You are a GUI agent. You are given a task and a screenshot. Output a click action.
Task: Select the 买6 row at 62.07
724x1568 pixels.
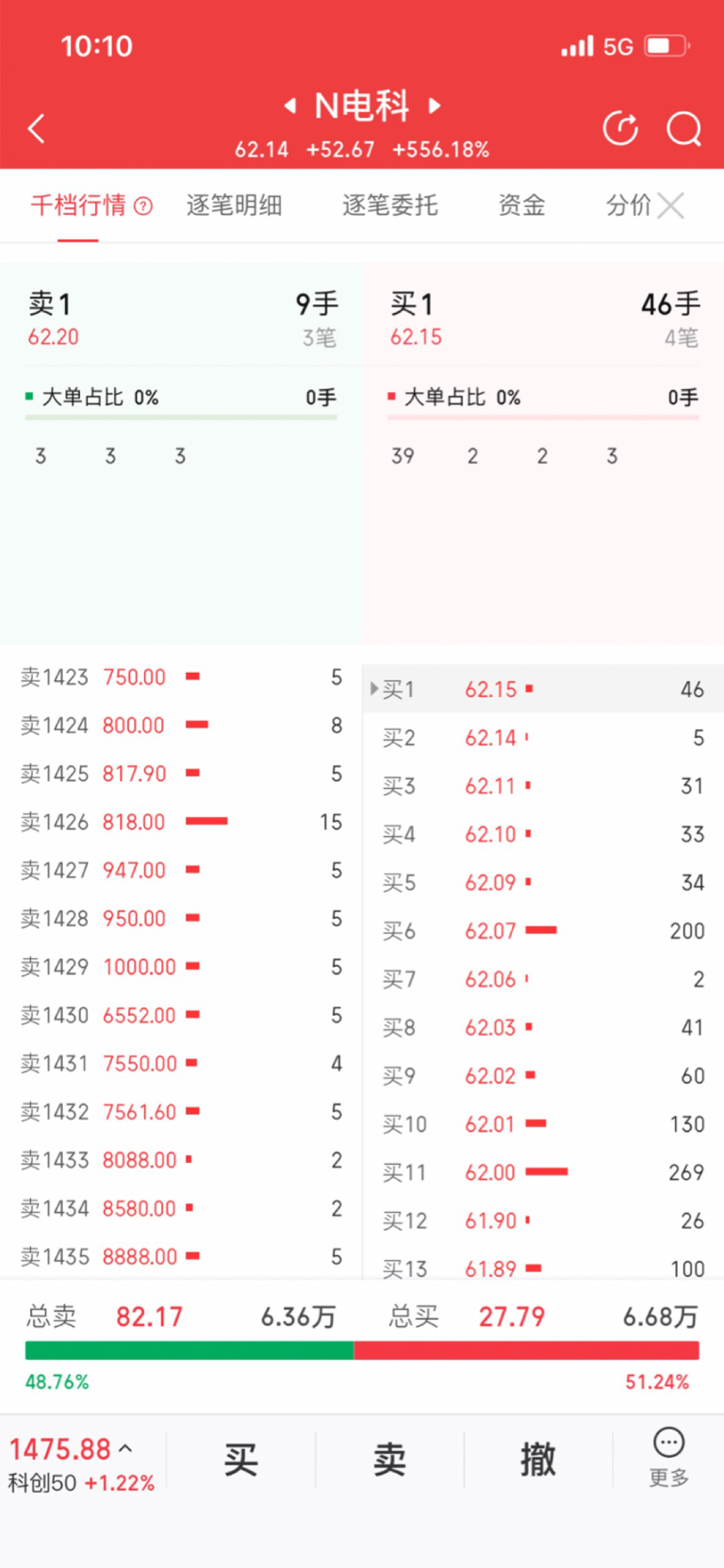(542, 931)
